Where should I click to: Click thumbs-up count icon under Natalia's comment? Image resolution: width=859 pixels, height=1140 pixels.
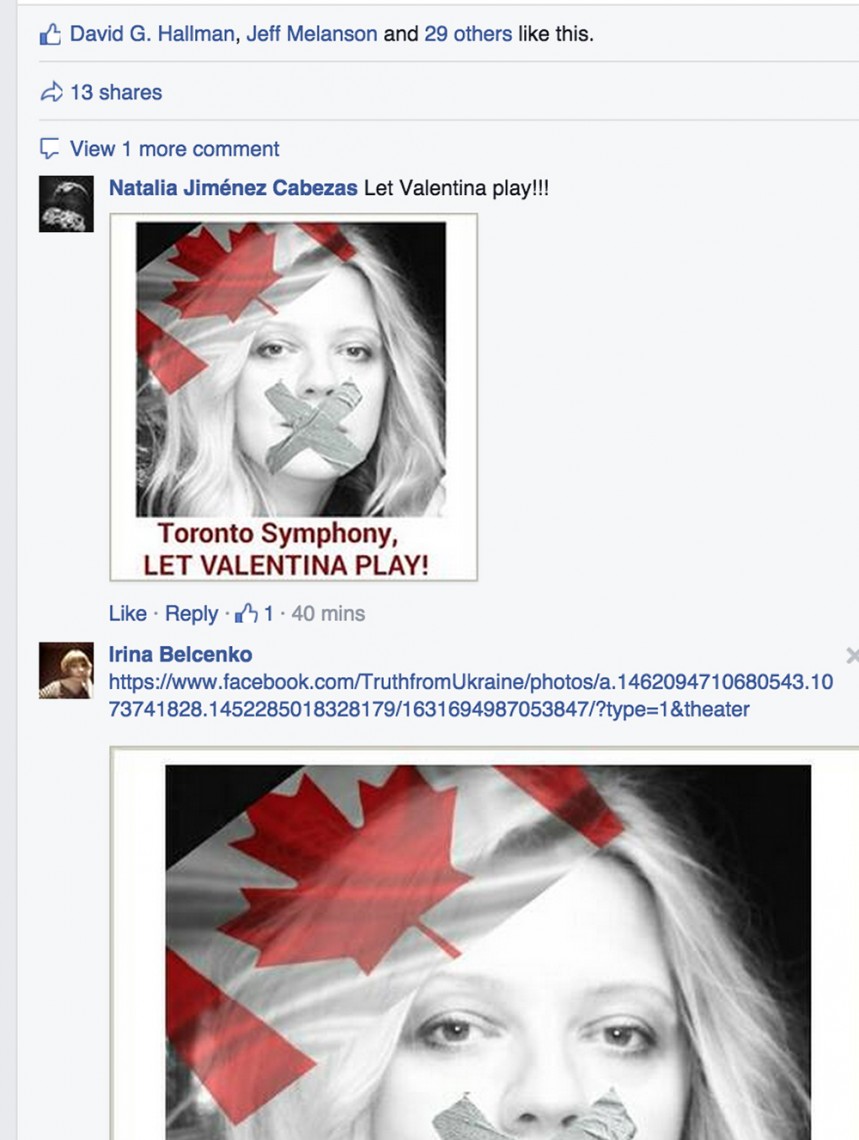(x=246, y=614)
